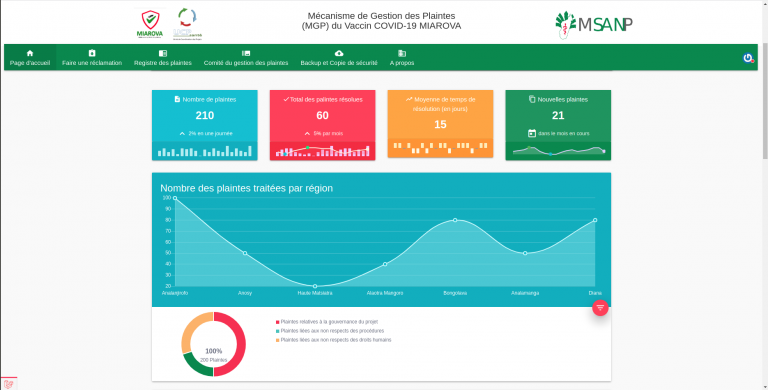Click the Bongolava data point on chart
768x390 pixels.
(x=455, y=220)
